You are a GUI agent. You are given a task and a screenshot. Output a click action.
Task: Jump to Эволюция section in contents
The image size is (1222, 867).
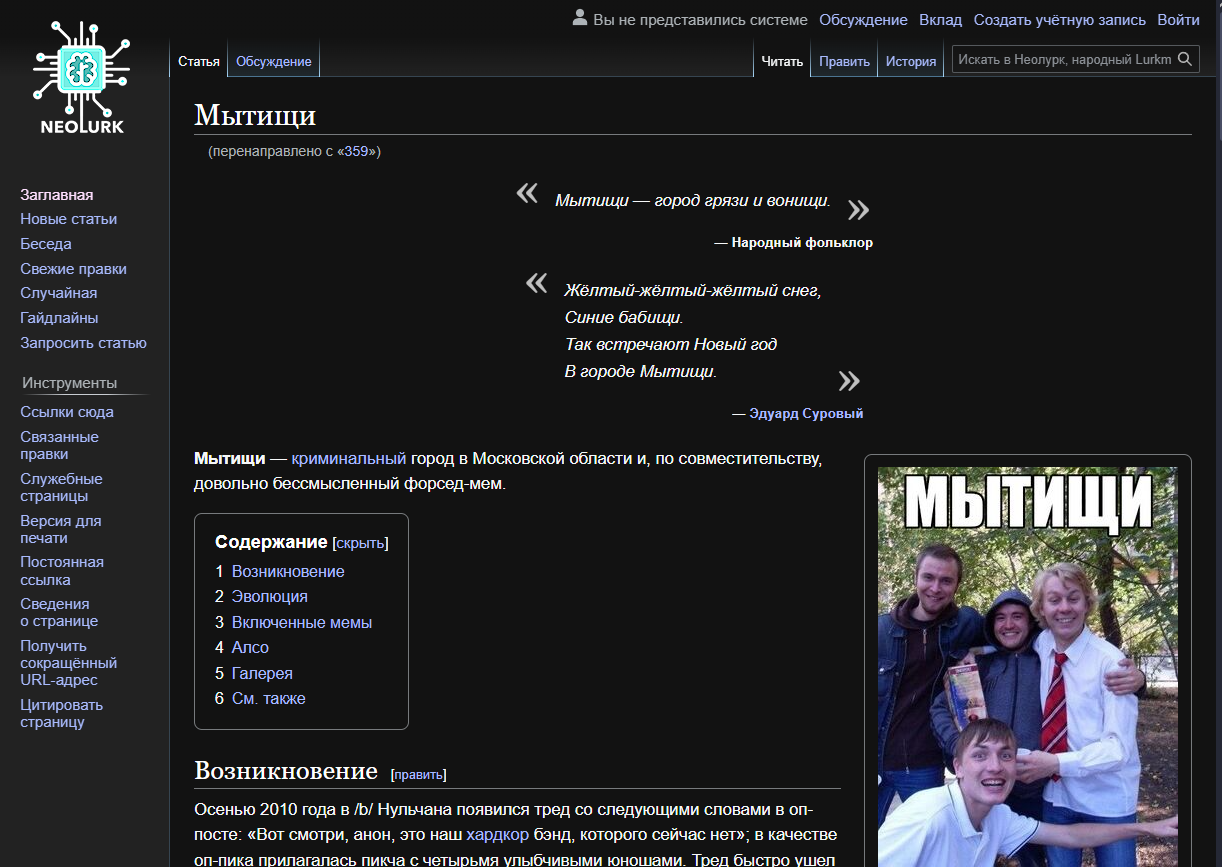(x=269, y=597)
